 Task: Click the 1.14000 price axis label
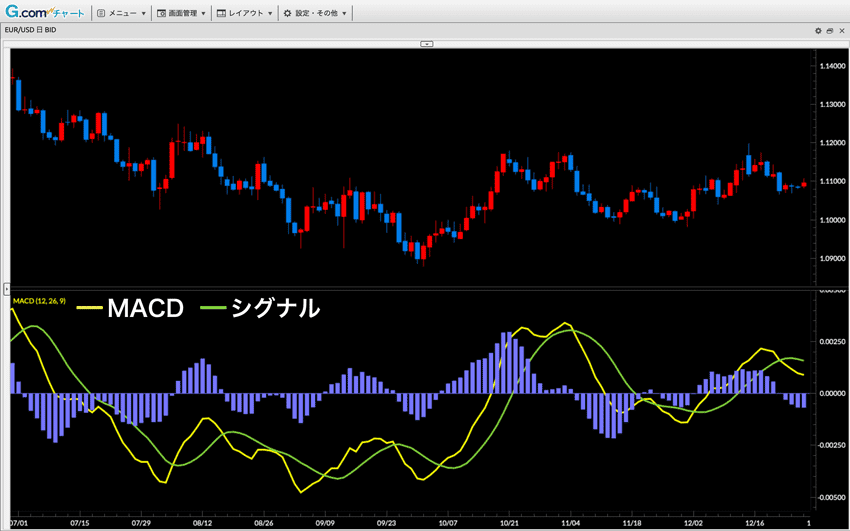click(829, 66)
